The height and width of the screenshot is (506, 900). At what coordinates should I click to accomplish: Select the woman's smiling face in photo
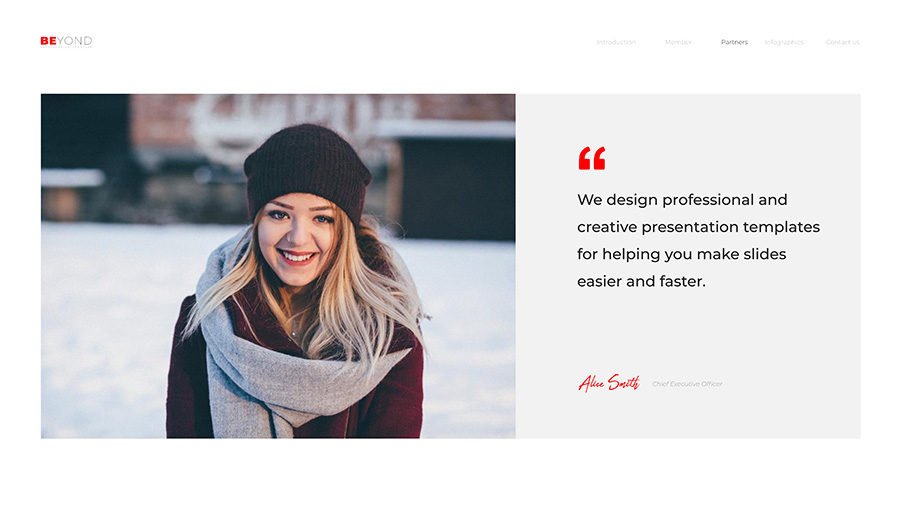point(295,238)
